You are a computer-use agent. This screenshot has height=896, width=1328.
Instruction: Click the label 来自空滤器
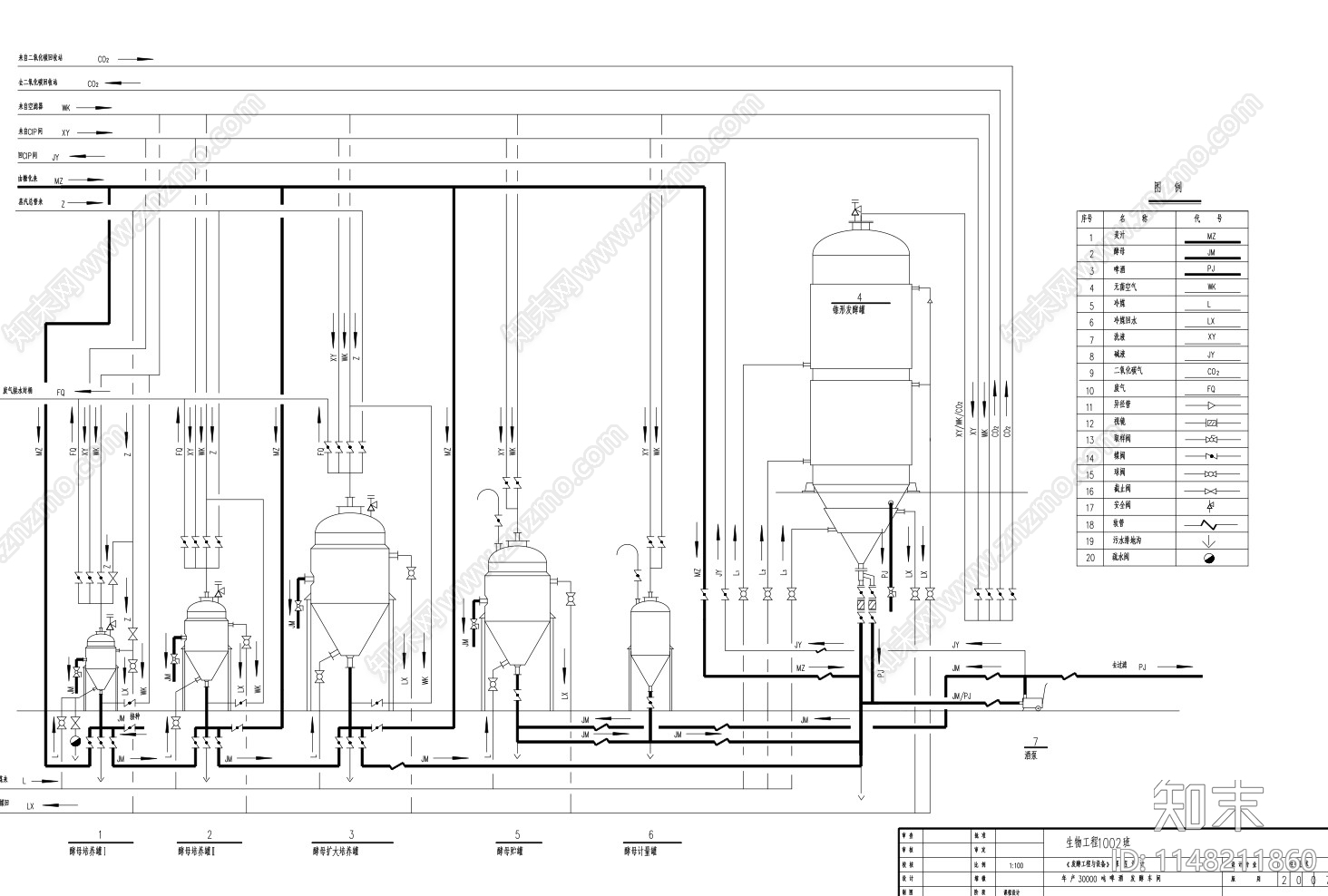click(x=31, y=106)
